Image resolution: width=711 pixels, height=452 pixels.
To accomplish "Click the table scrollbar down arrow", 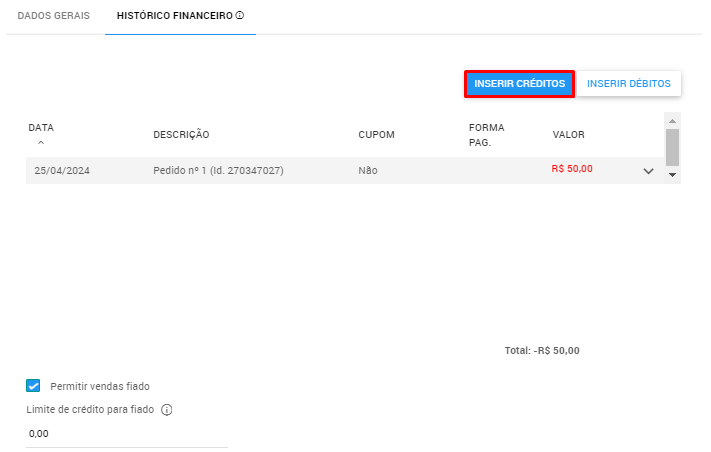I will point(672,174).
